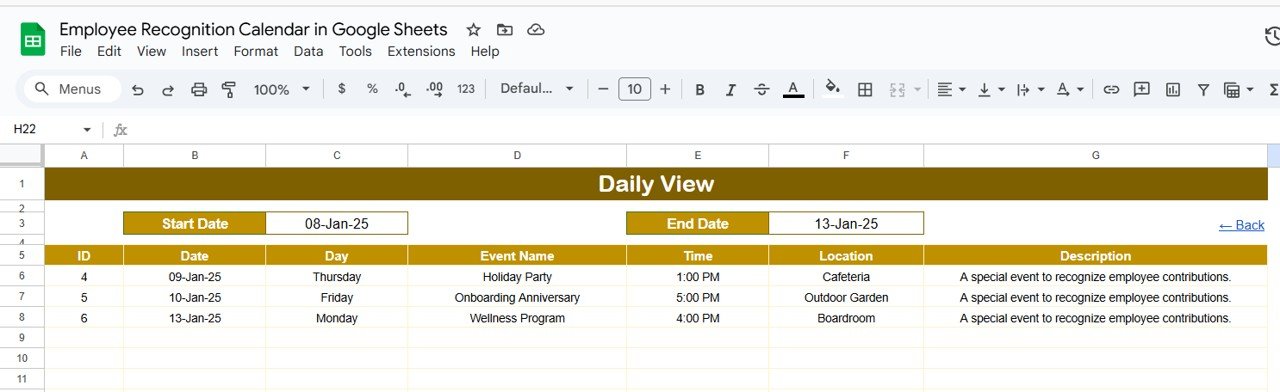The image size is (1280, 392).
Task: Insert a chart using toolbar icon
Action: (x=1173, y=89)
